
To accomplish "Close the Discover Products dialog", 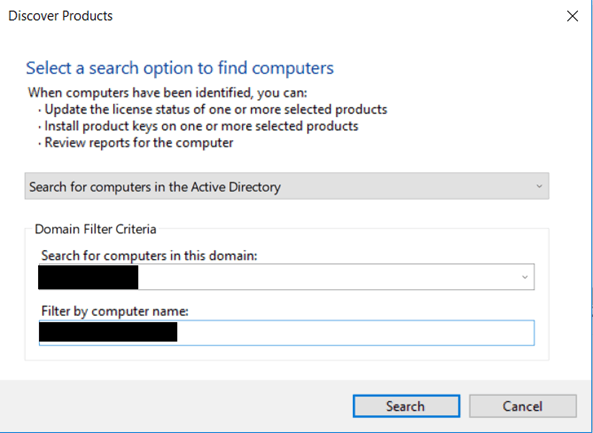I will pyautogui.click(x=572, y=16).
